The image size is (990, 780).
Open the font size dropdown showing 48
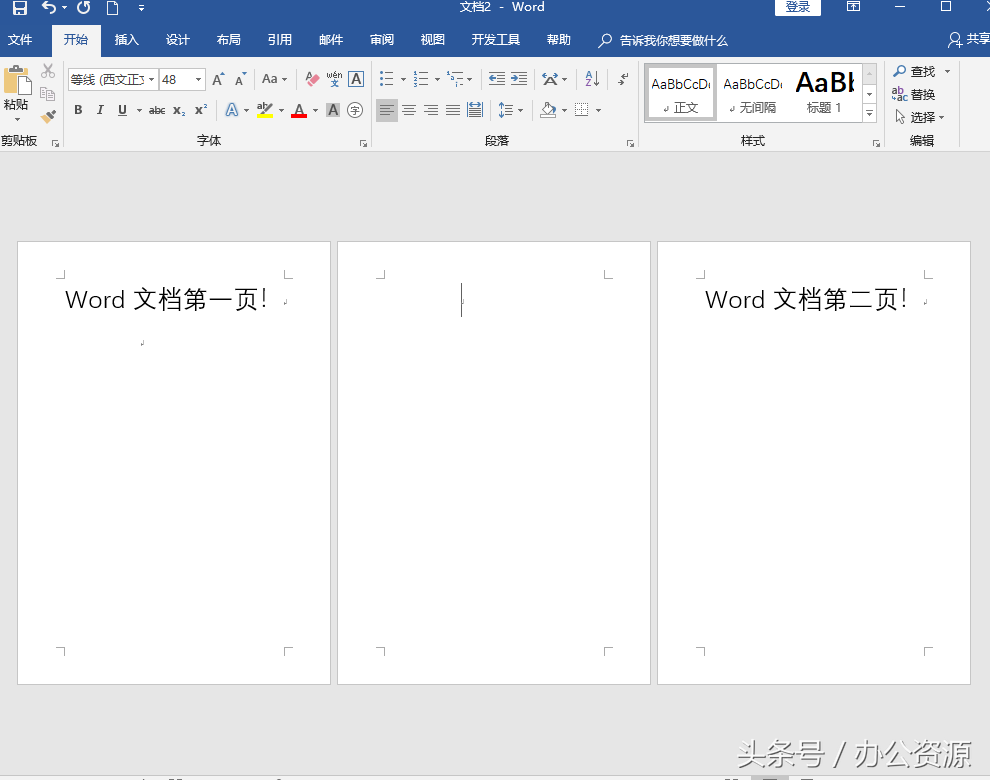click(198, 80)
